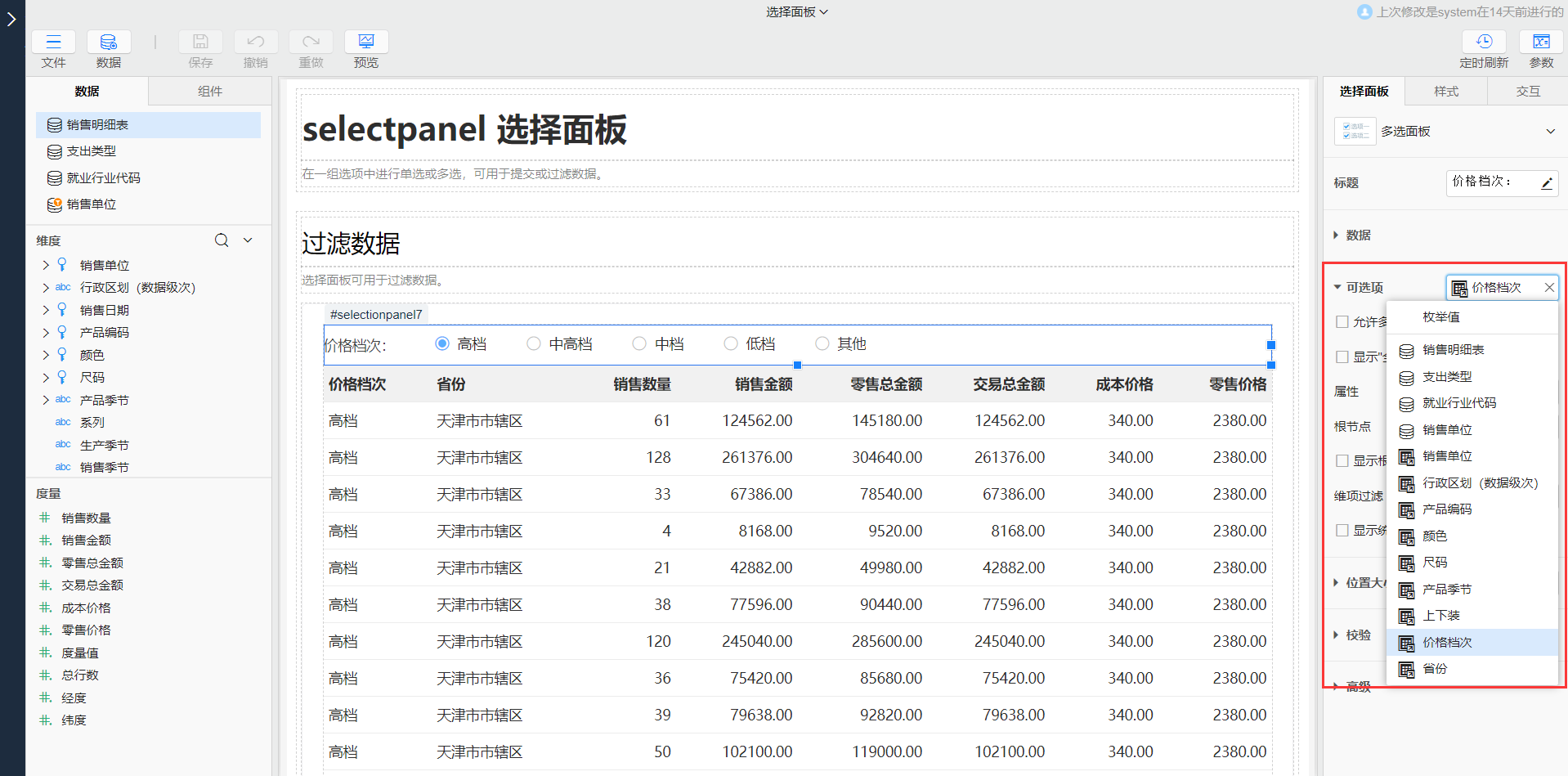The width and height of the screenshot is (1568, 776).
Task: Select the 低档 radio option
Action: point(731,344)
